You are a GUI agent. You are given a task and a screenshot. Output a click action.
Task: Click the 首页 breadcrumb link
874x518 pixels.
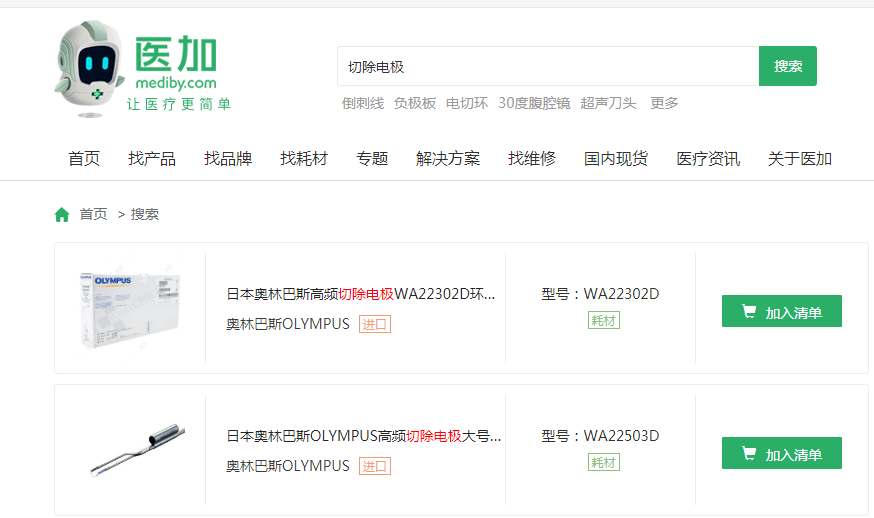tap(93, 214)
